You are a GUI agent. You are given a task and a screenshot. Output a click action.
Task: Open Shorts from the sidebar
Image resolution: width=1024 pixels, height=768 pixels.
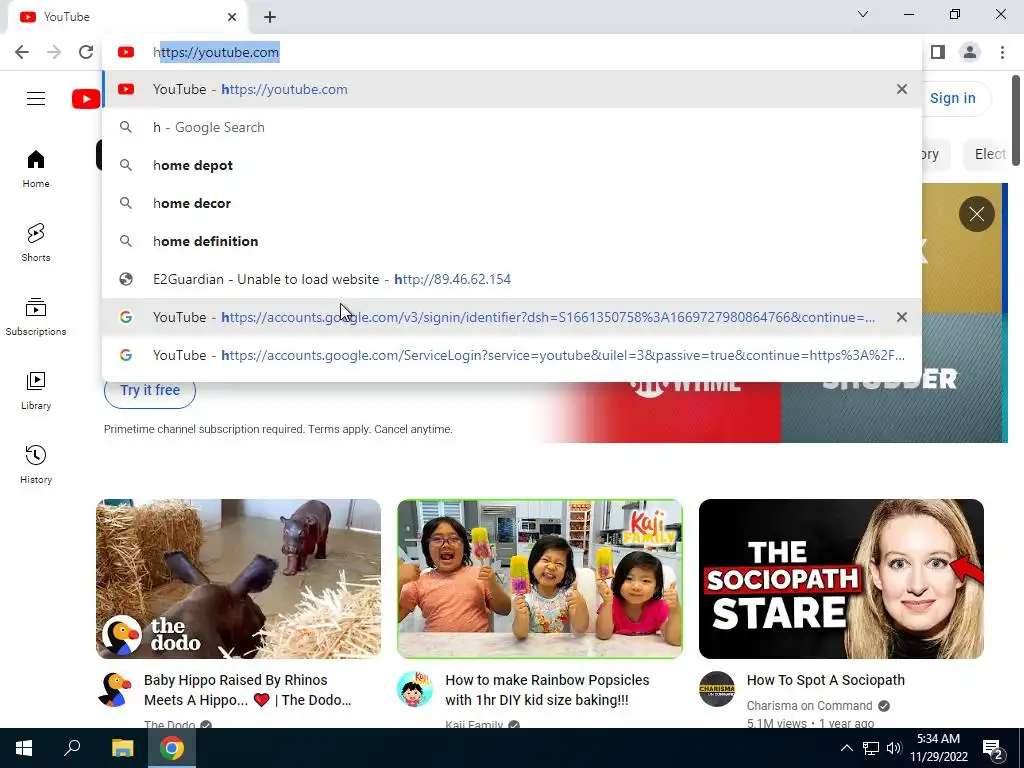(36, 243)
